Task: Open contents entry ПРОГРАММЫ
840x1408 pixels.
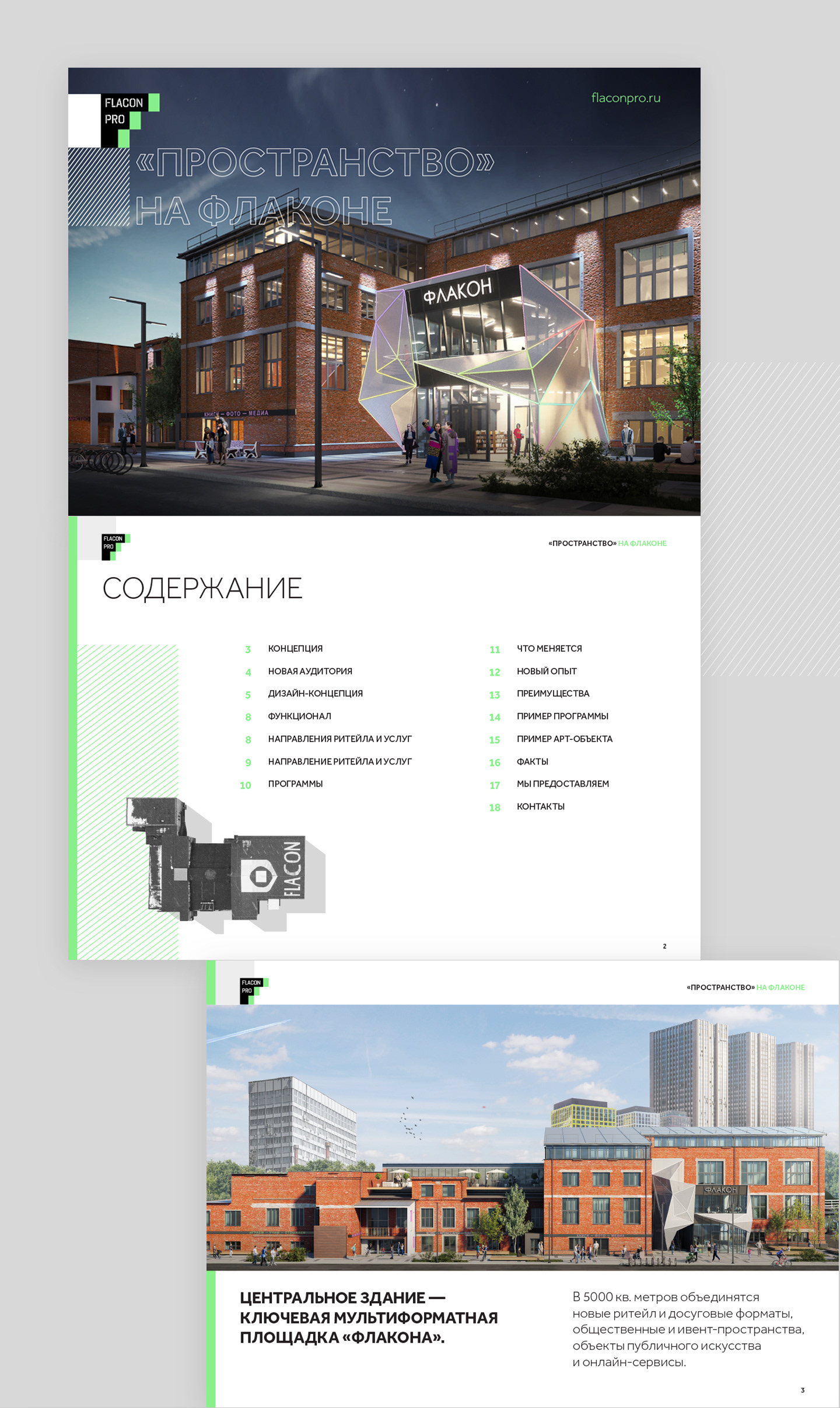Action: [x=295, y=784]
